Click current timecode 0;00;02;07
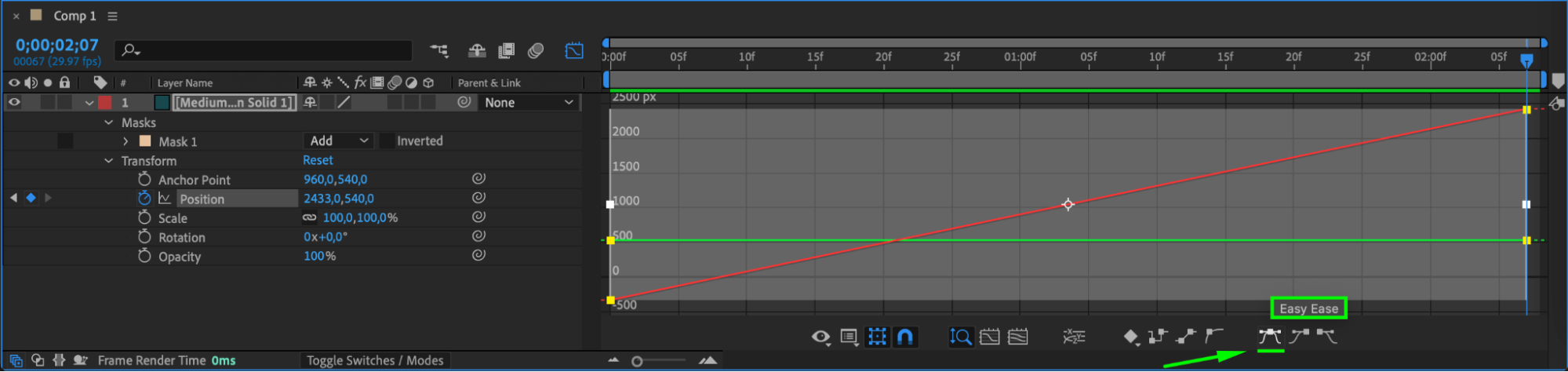The height and width of the screenshot is (372, 1568). pos(57,46)
